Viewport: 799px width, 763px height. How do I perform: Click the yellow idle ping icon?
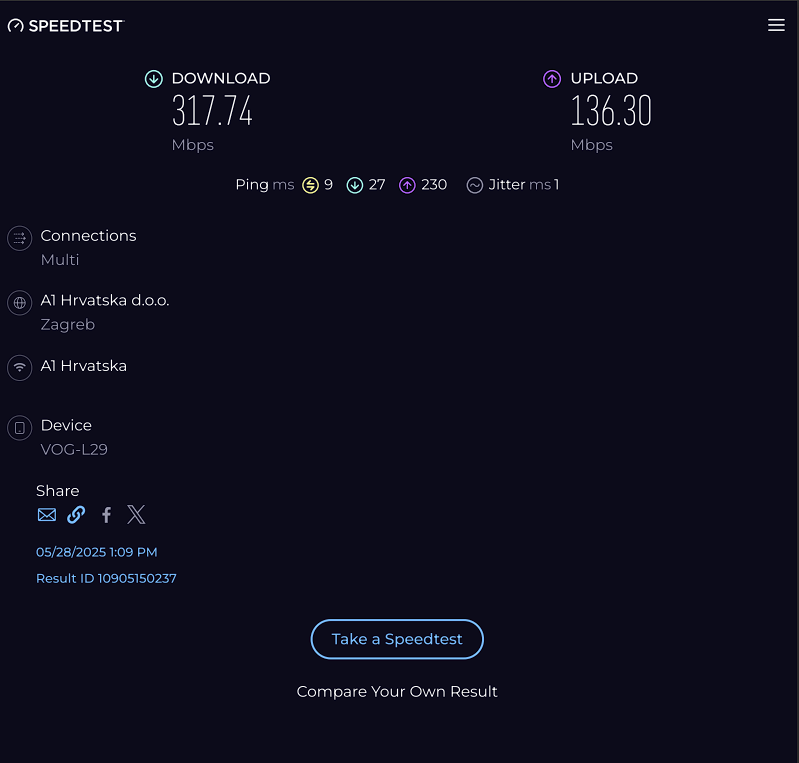click(311, 185)
